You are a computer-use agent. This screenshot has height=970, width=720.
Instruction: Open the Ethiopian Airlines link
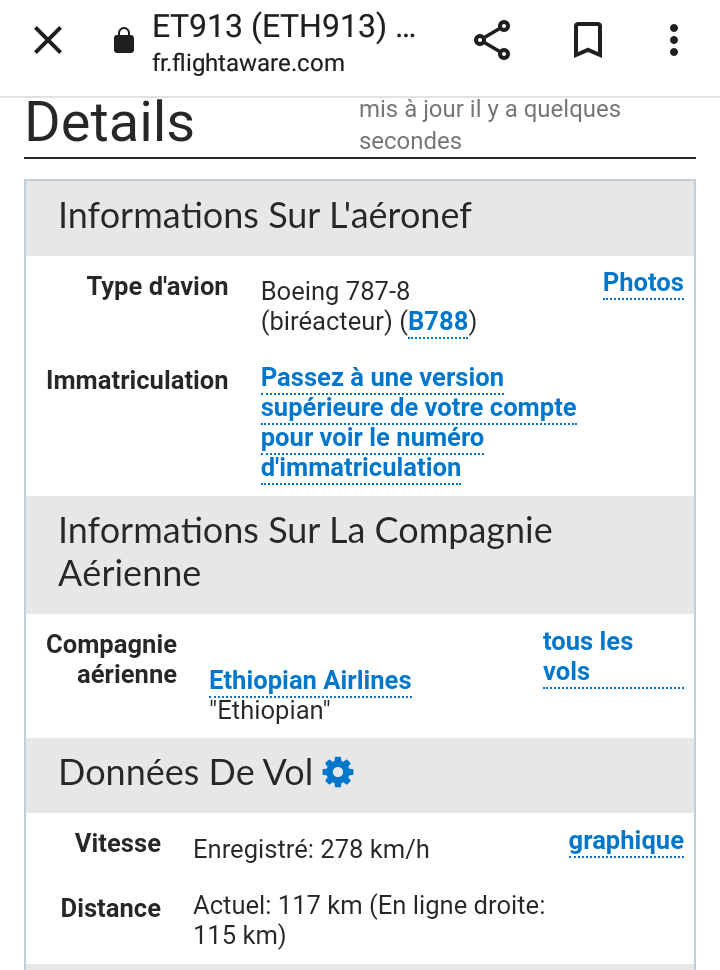(310, 680)
